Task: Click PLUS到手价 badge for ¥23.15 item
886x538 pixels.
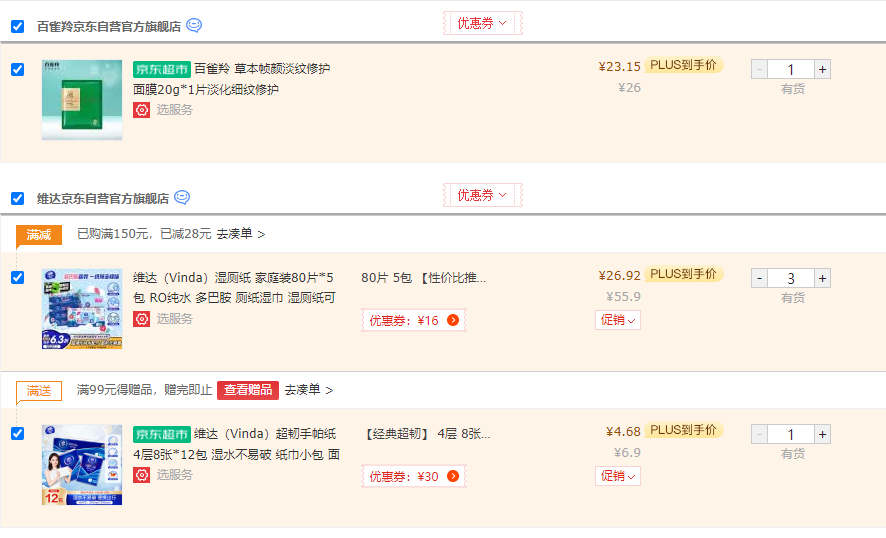Action: [x=683, y=65]
